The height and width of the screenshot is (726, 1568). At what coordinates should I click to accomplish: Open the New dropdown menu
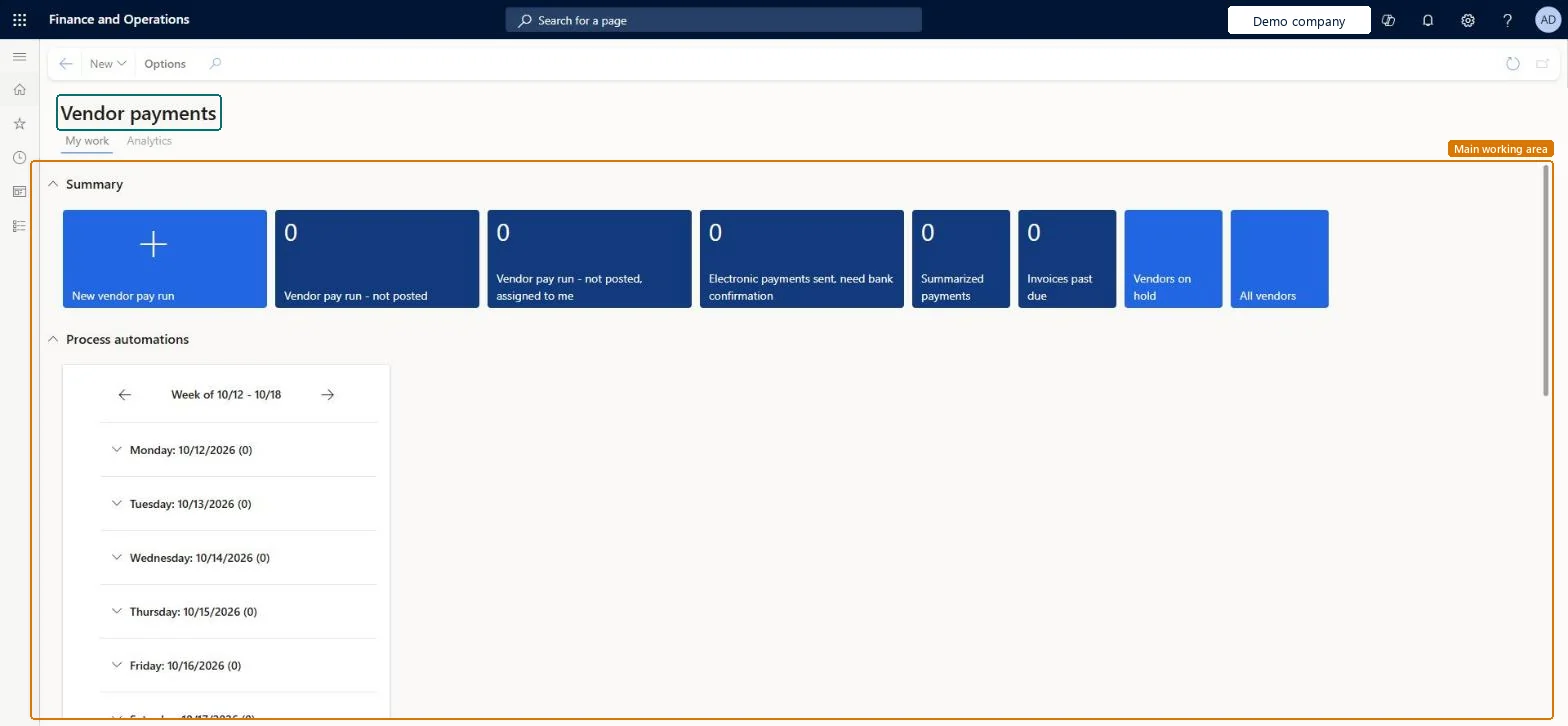108,63
